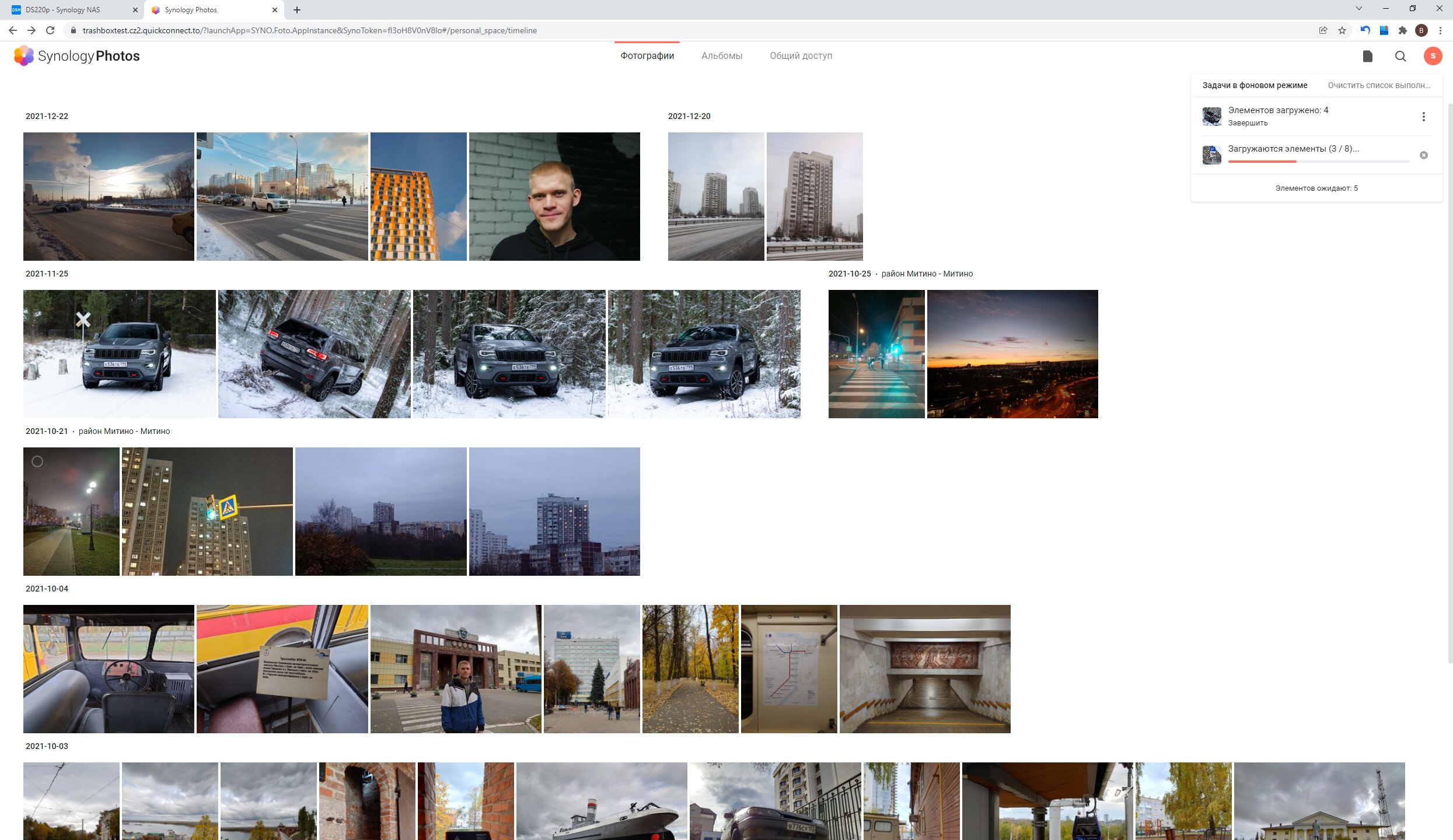Go forward in browser history

click(32, 30)
